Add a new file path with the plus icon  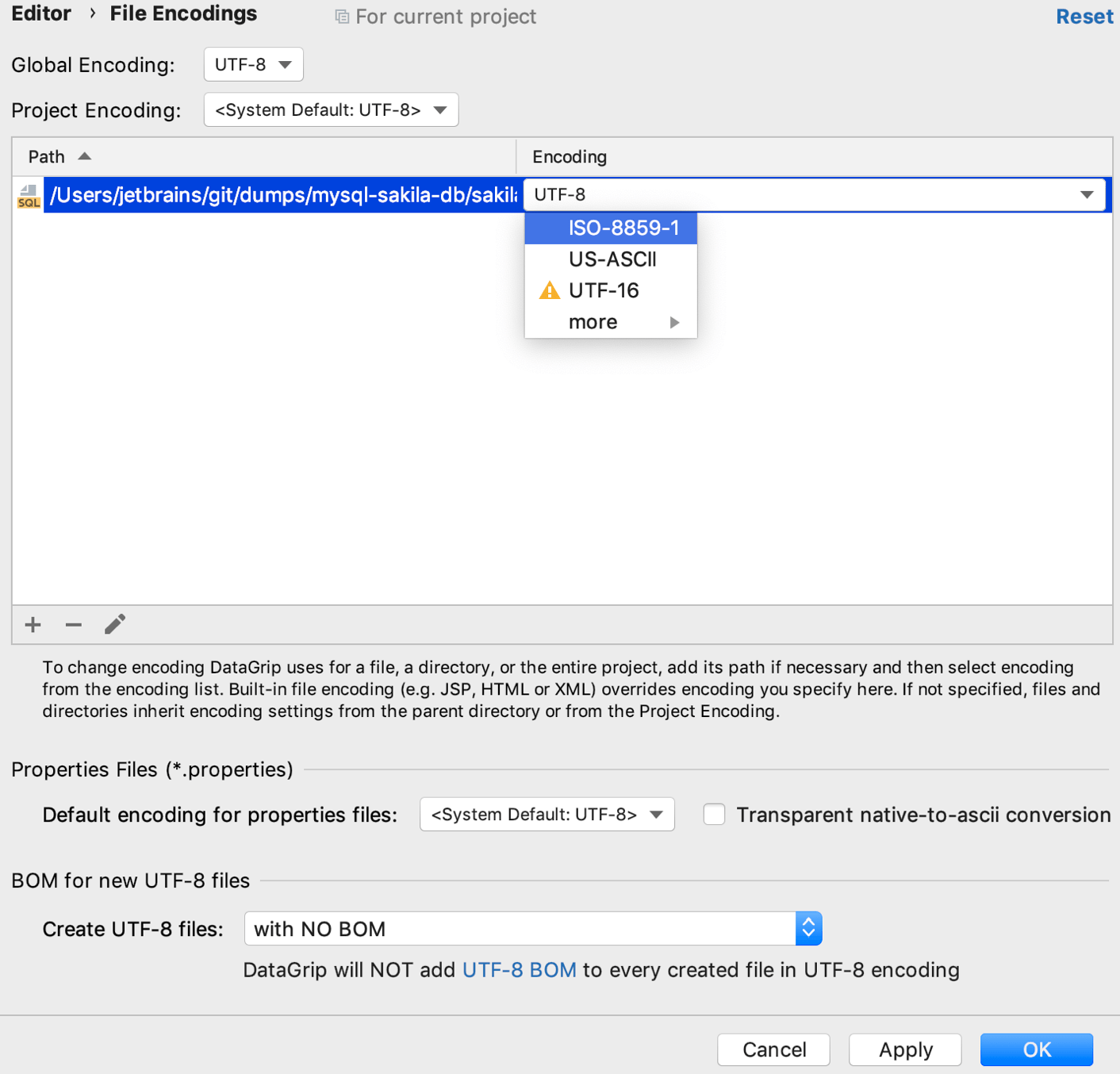(x=33, y=624)
